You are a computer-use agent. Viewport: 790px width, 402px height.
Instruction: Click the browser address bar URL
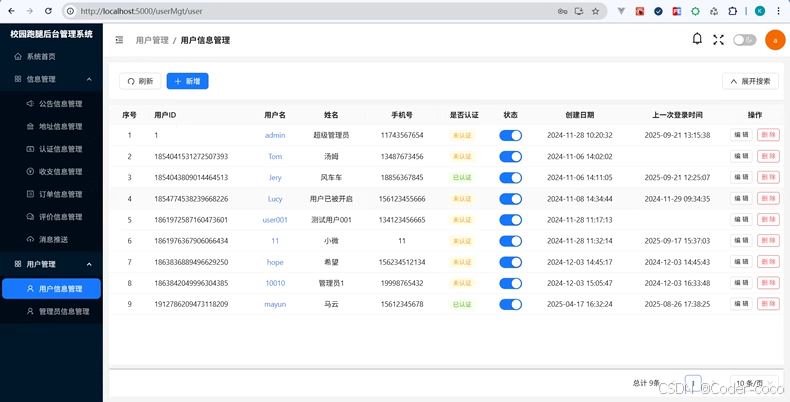click(x=142, y=11)
